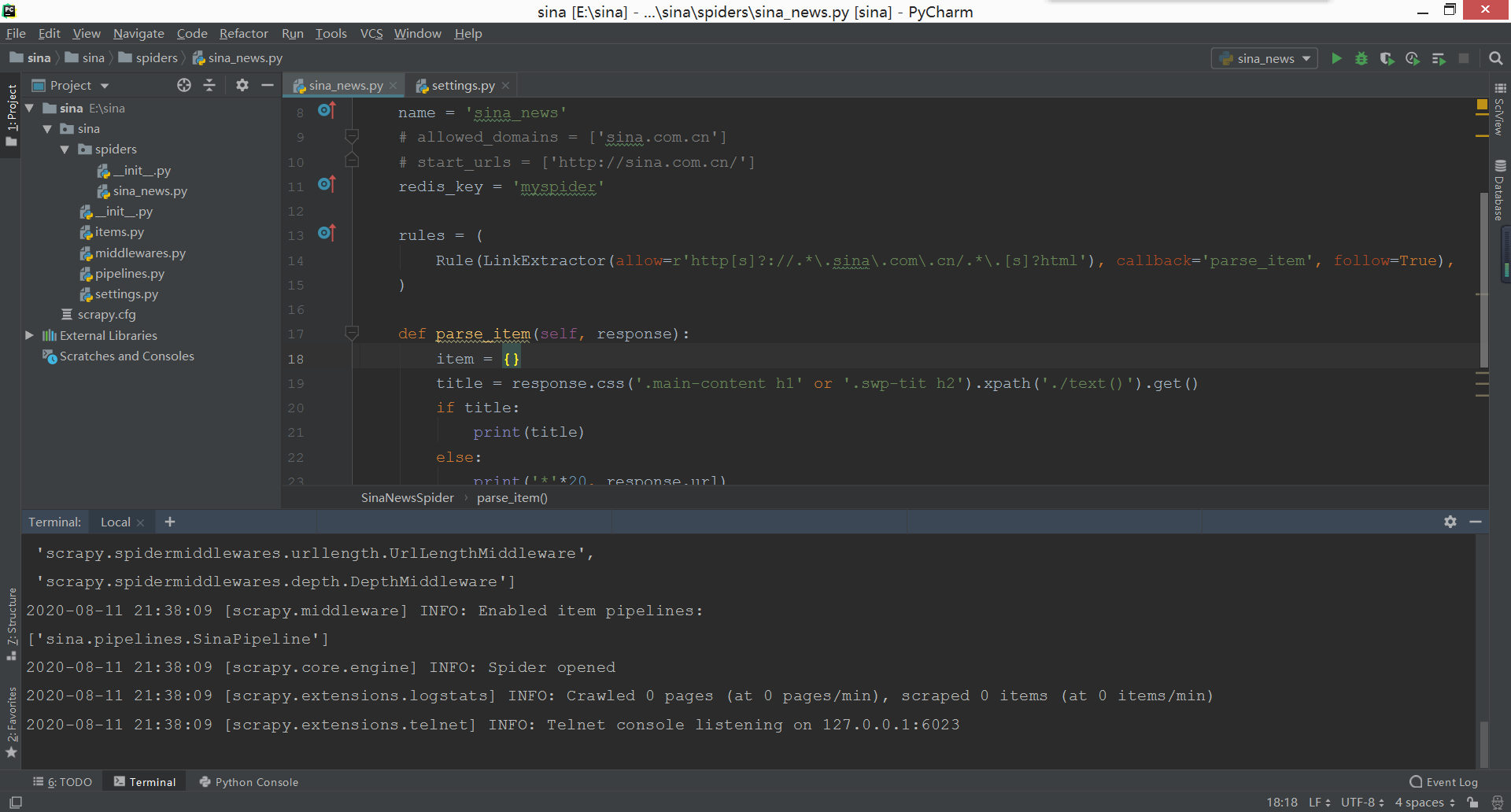1511x812 pixels.
Task: Close the Local terminal tab
Action: click(140, 522)
